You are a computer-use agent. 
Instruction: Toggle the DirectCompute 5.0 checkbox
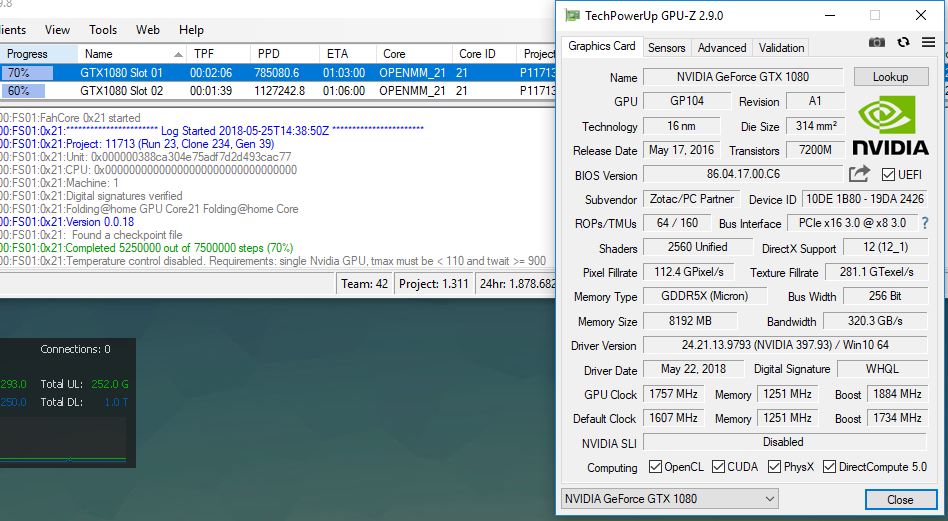829,467
